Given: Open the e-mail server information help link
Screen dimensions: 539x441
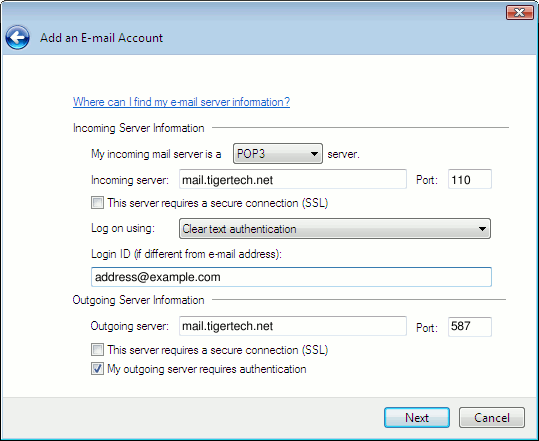Looking at the screenshot, I should coord(181,102).
